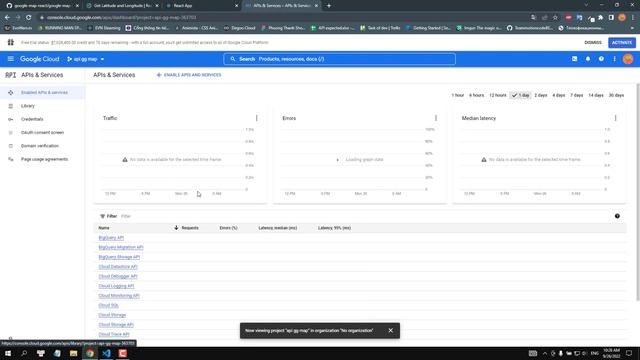Select the 1 day time range

click(520, 95)
